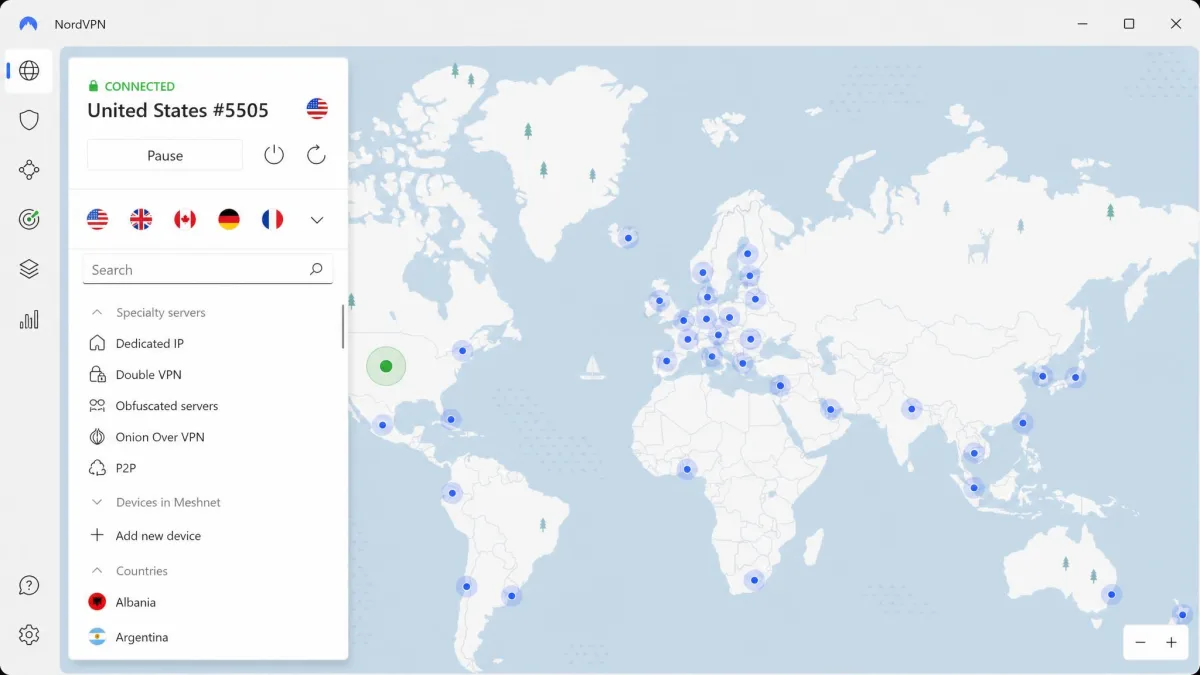Quick connect to Canada flag
The width and height of the screenshot is (1200, 675).
point(185,219)
